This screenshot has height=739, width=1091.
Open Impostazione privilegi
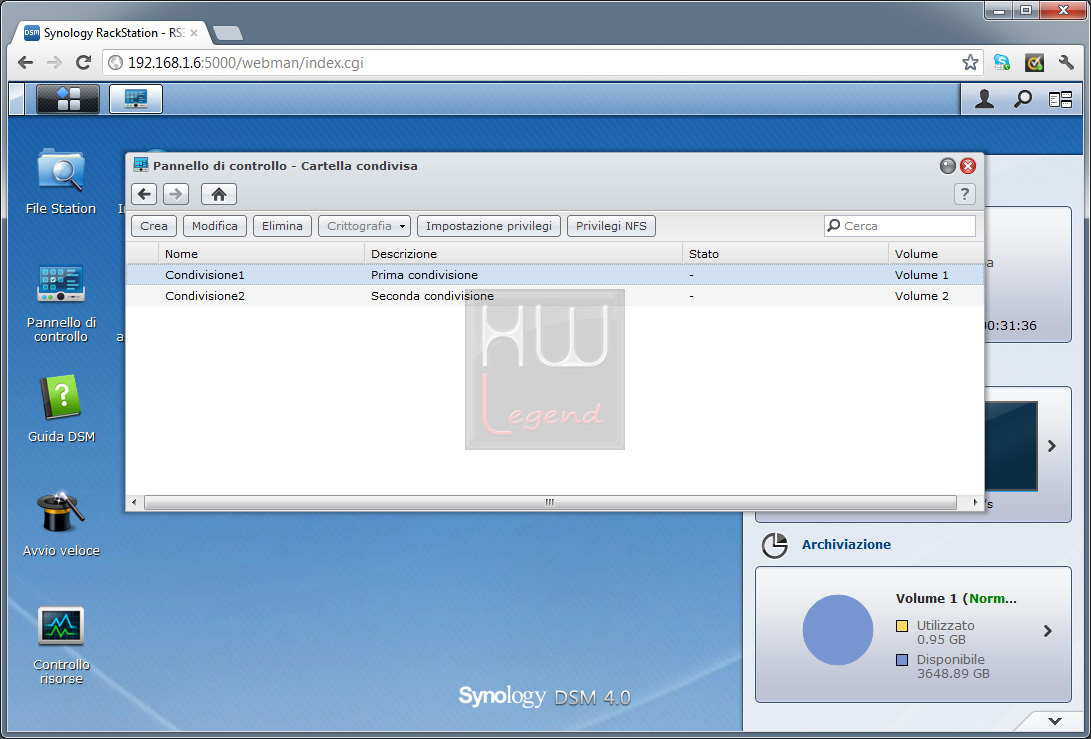tap(488, 226)
